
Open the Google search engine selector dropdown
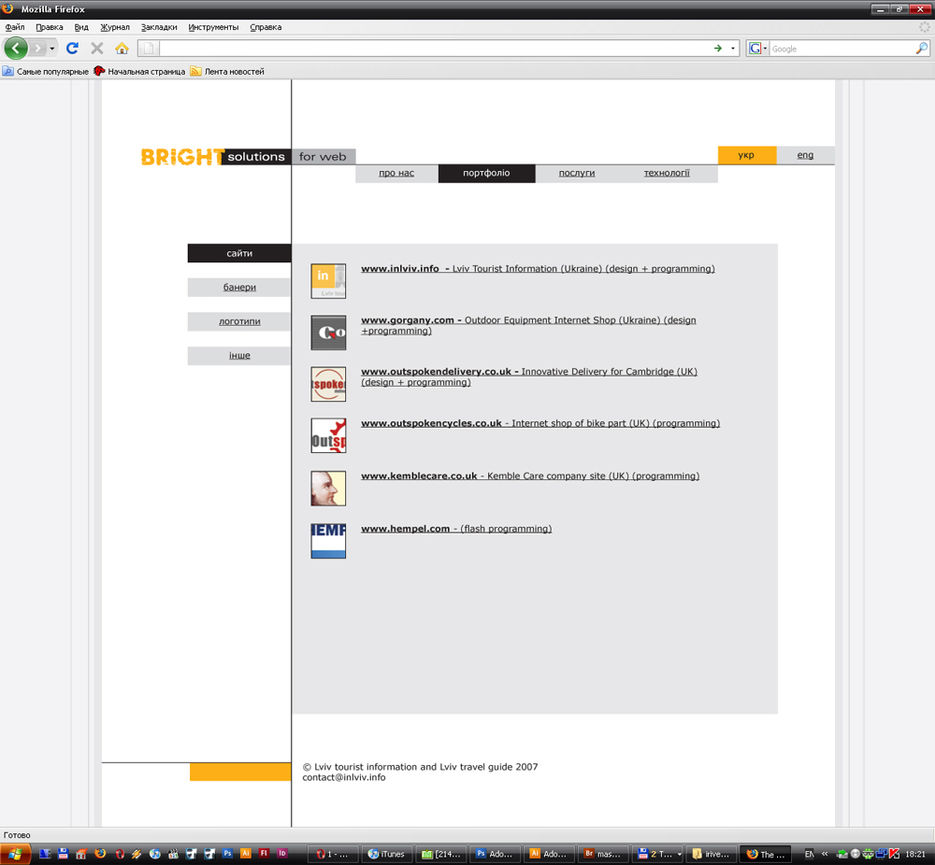click(758, 48)
